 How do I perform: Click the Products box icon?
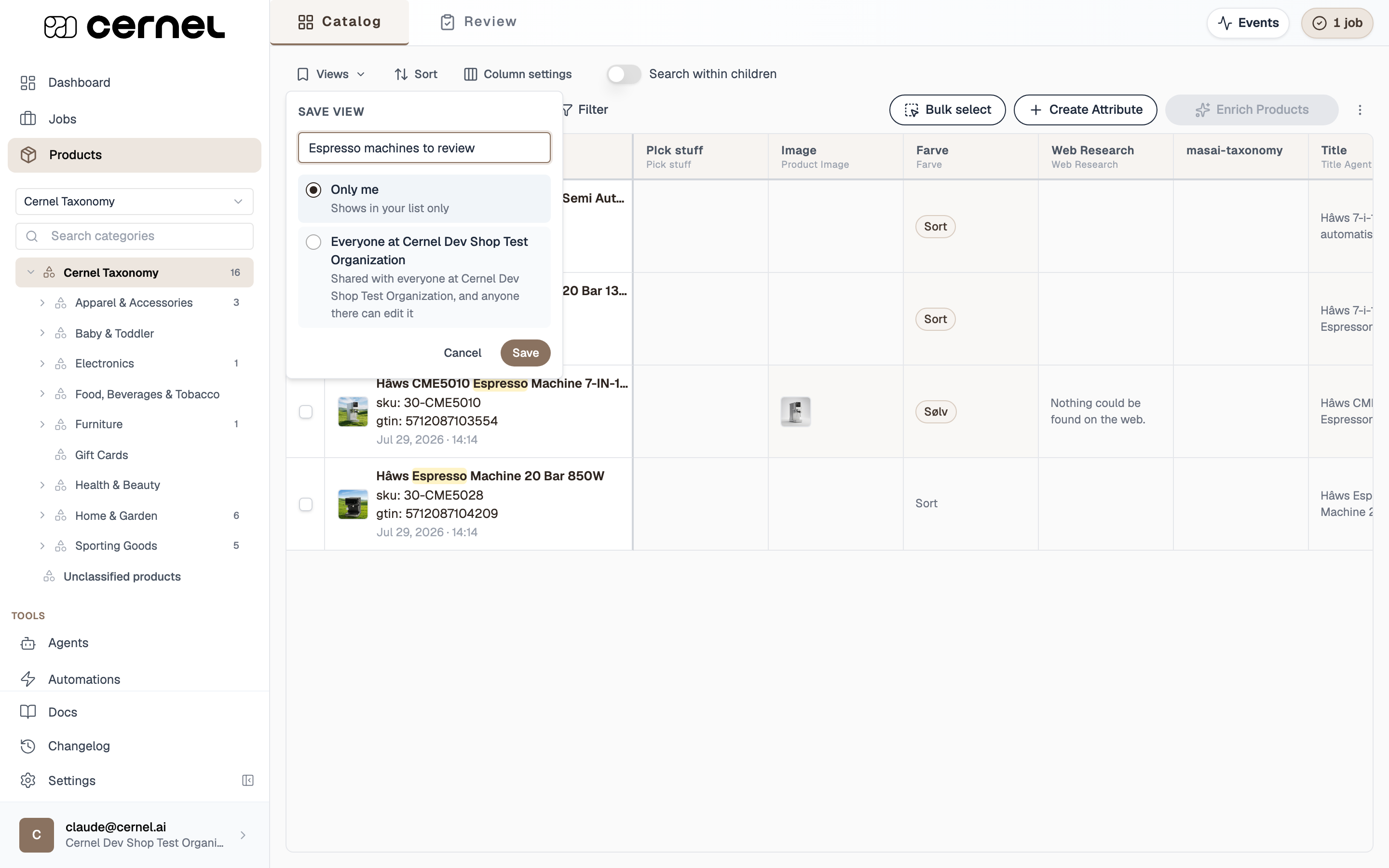(28, 155)
